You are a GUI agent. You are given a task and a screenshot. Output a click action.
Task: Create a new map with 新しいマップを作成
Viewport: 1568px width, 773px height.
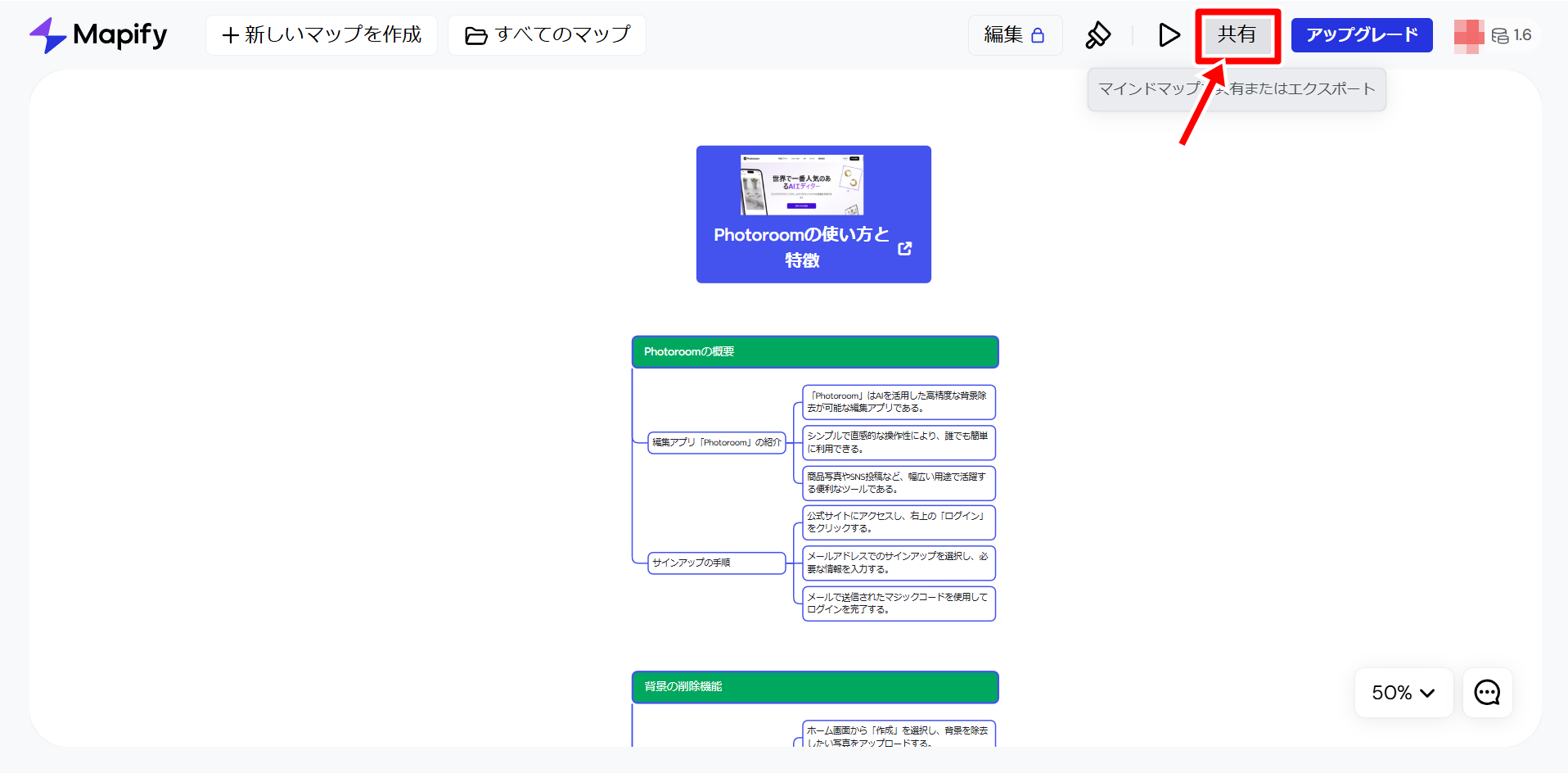pos(322,35)
